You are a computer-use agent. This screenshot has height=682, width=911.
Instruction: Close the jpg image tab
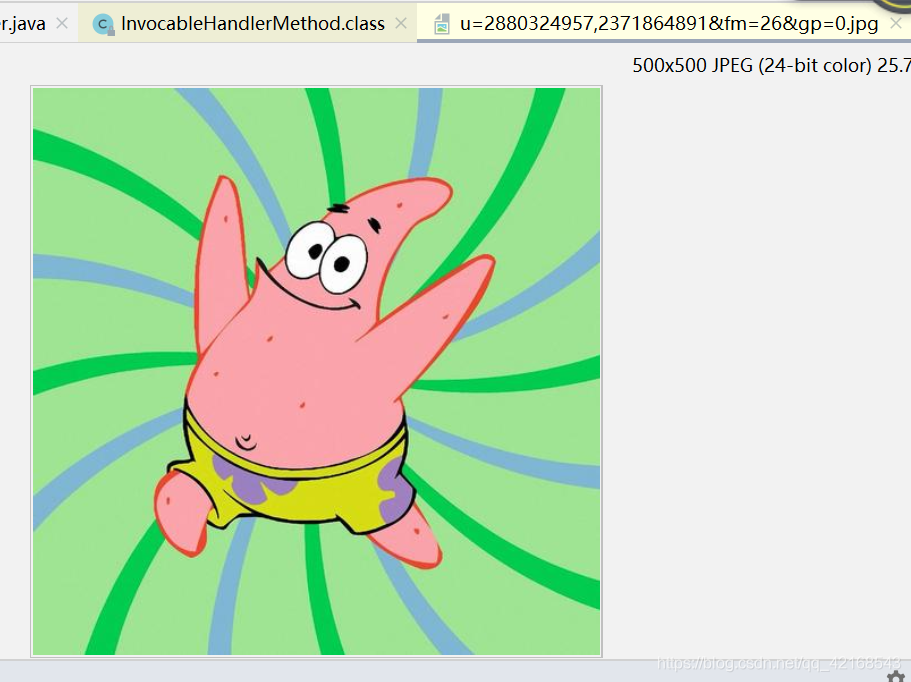click(896, 24)
